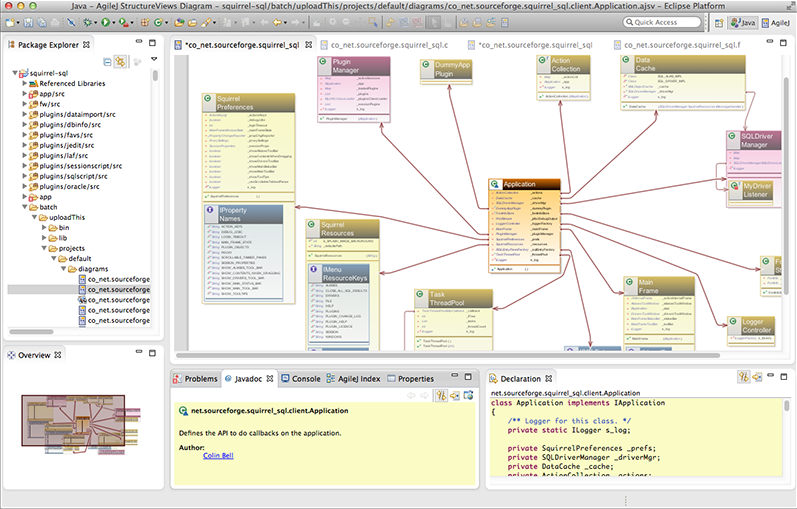Screen dimensions: 797x509
Task: Click Run External Tools icon
Action: pos(124,22)
